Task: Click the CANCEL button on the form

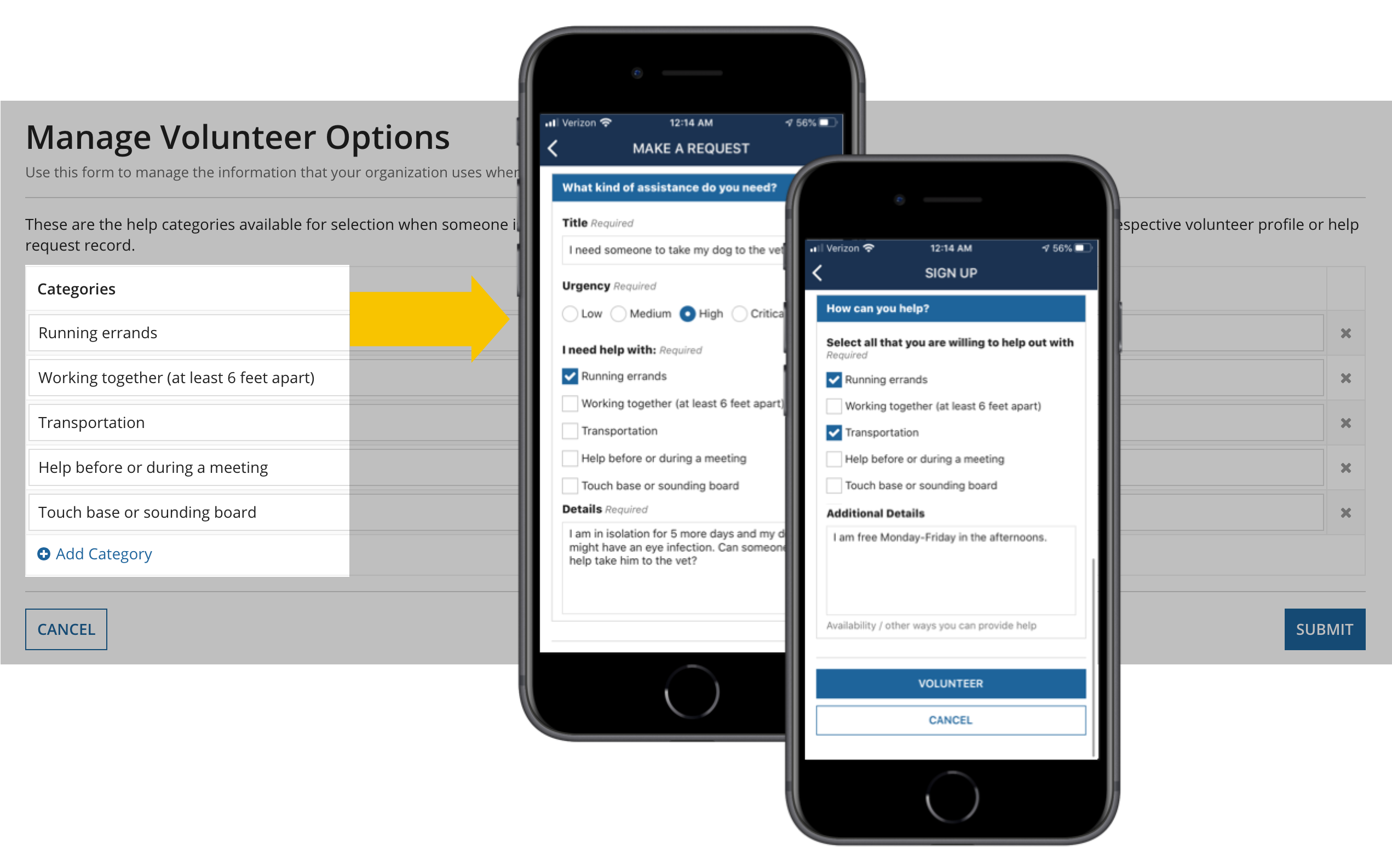Action: (66, 628)
